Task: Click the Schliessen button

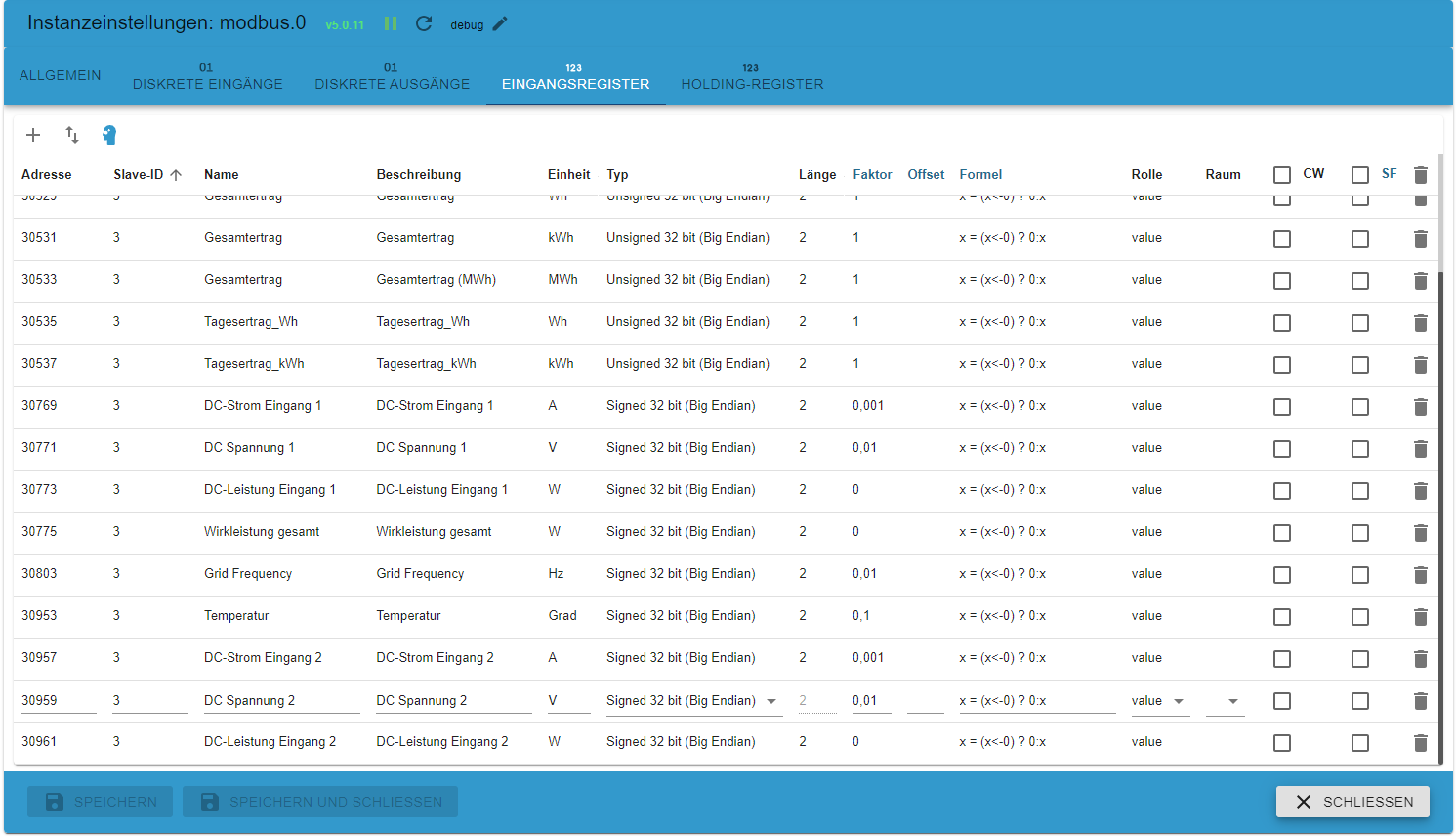Action: tap(1352, 802)
